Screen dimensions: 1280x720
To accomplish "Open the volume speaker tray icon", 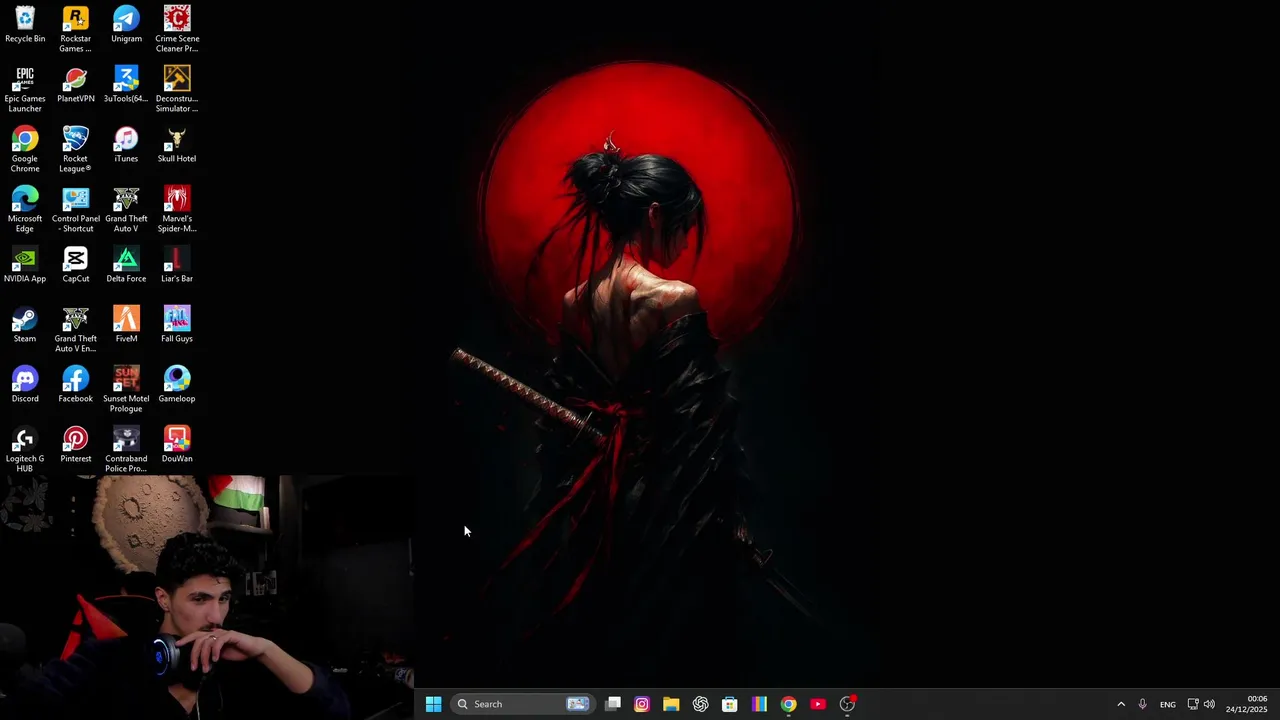I will pyautogui.click(x=1209, y=704).
